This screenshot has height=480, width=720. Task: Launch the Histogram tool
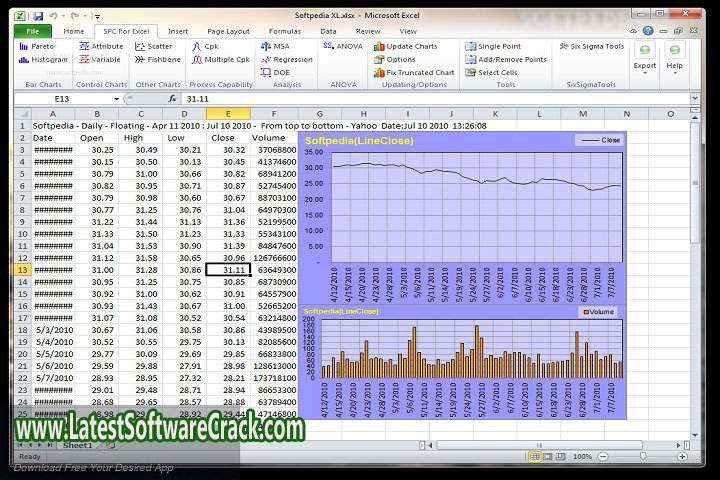pyautogui.click(x=43, y=60)
